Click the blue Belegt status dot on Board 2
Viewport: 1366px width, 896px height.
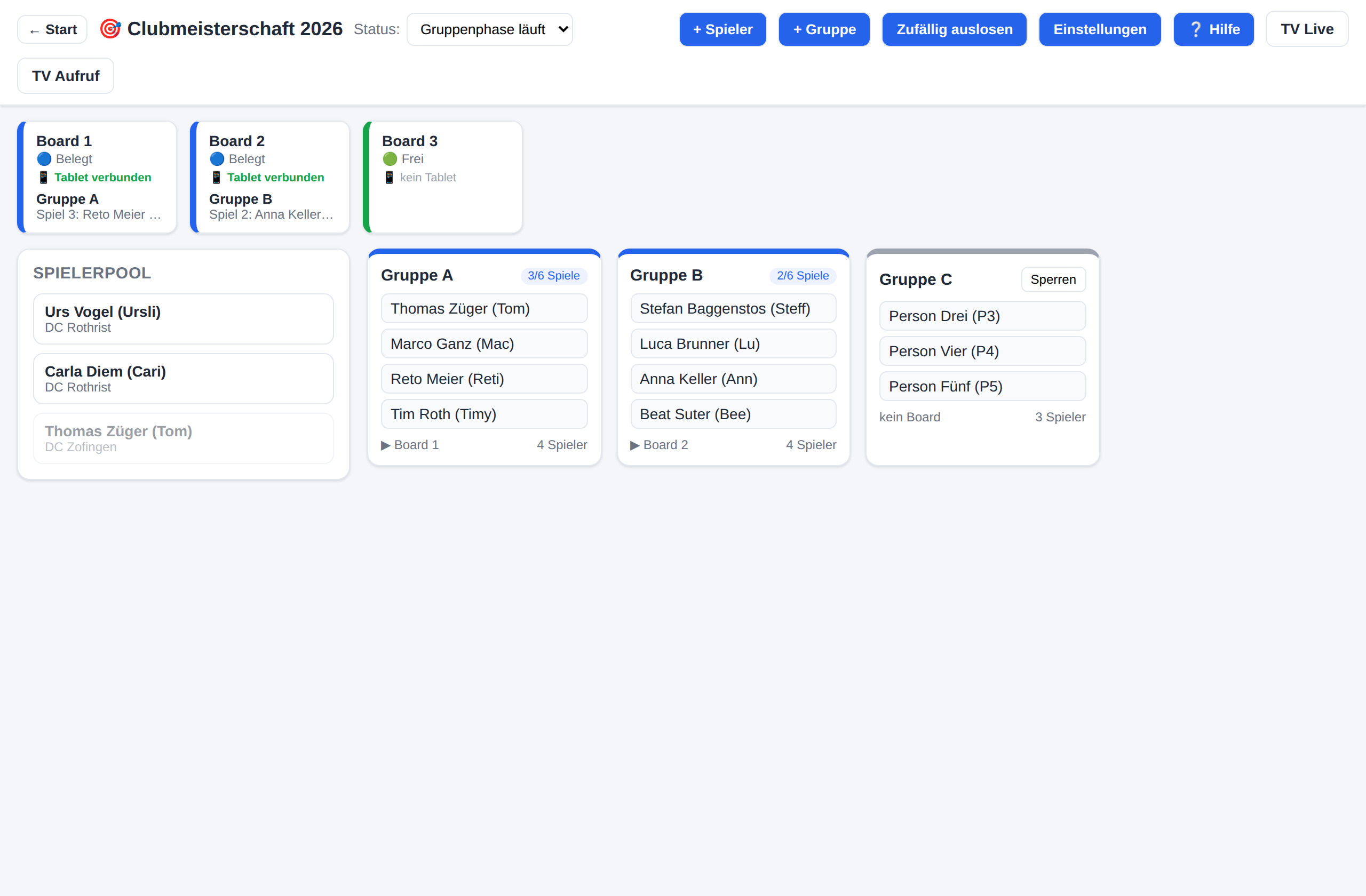[x=217, y=159]
